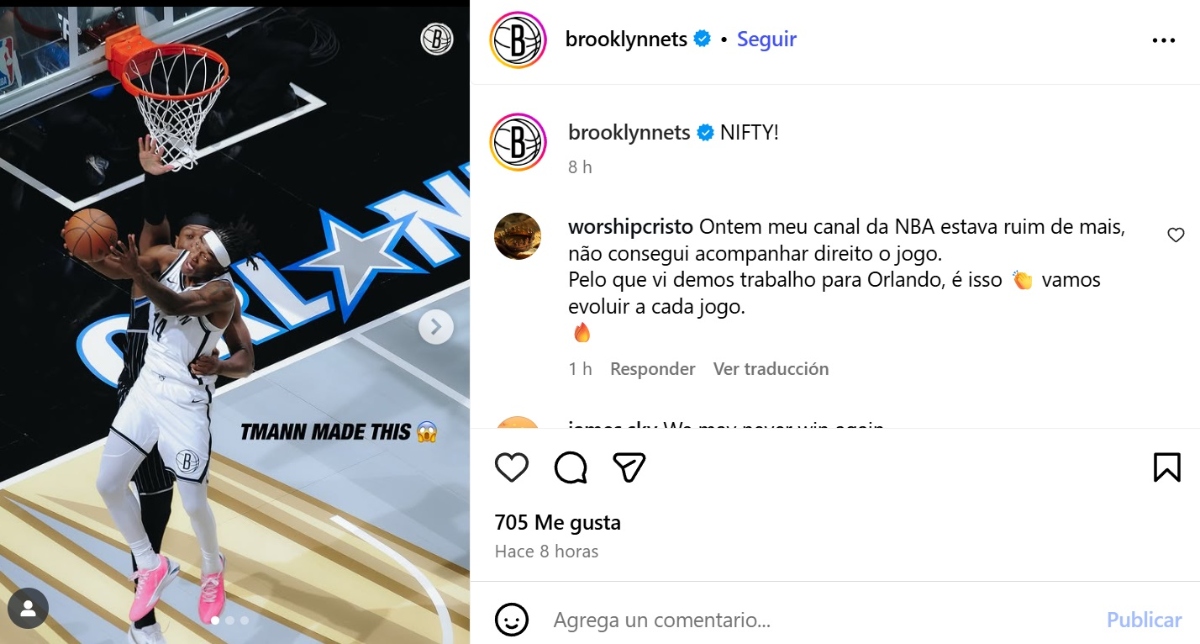This screenshot has height=644, width=1200.
Task: Go to next photo with carousel arrow
Action: pyautogui.click(x=436, y=326)
